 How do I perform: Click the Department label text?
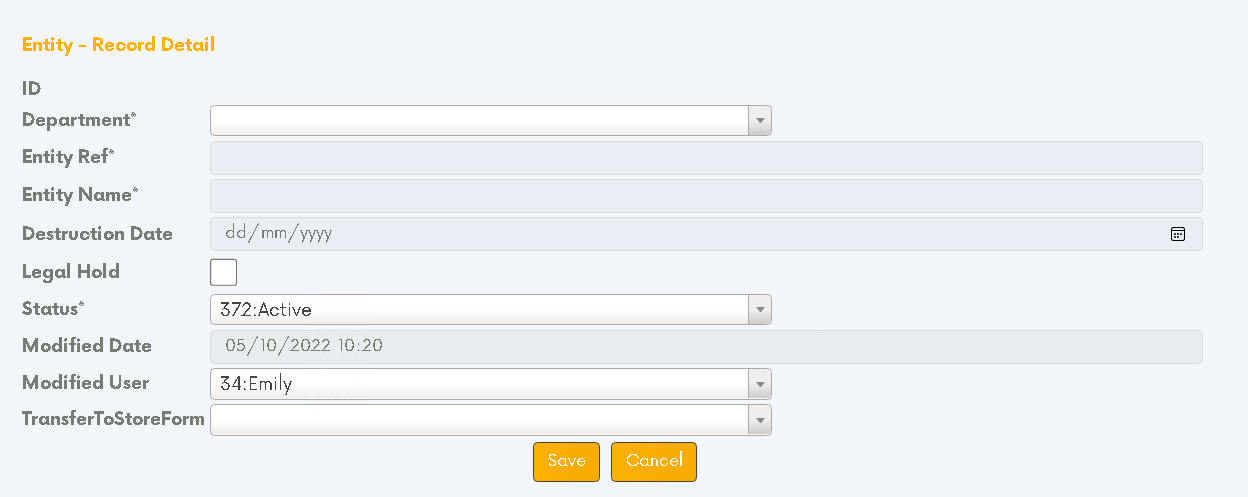79,120
